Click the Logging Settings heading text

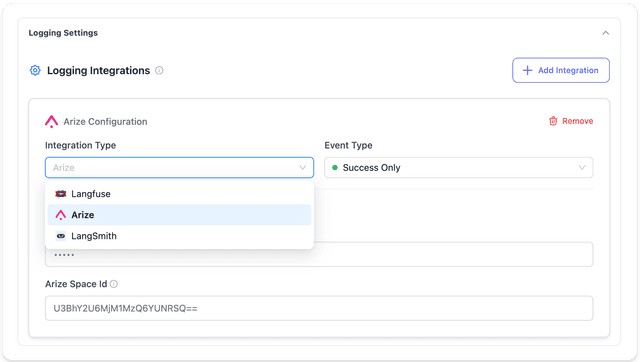coord(63,33)
